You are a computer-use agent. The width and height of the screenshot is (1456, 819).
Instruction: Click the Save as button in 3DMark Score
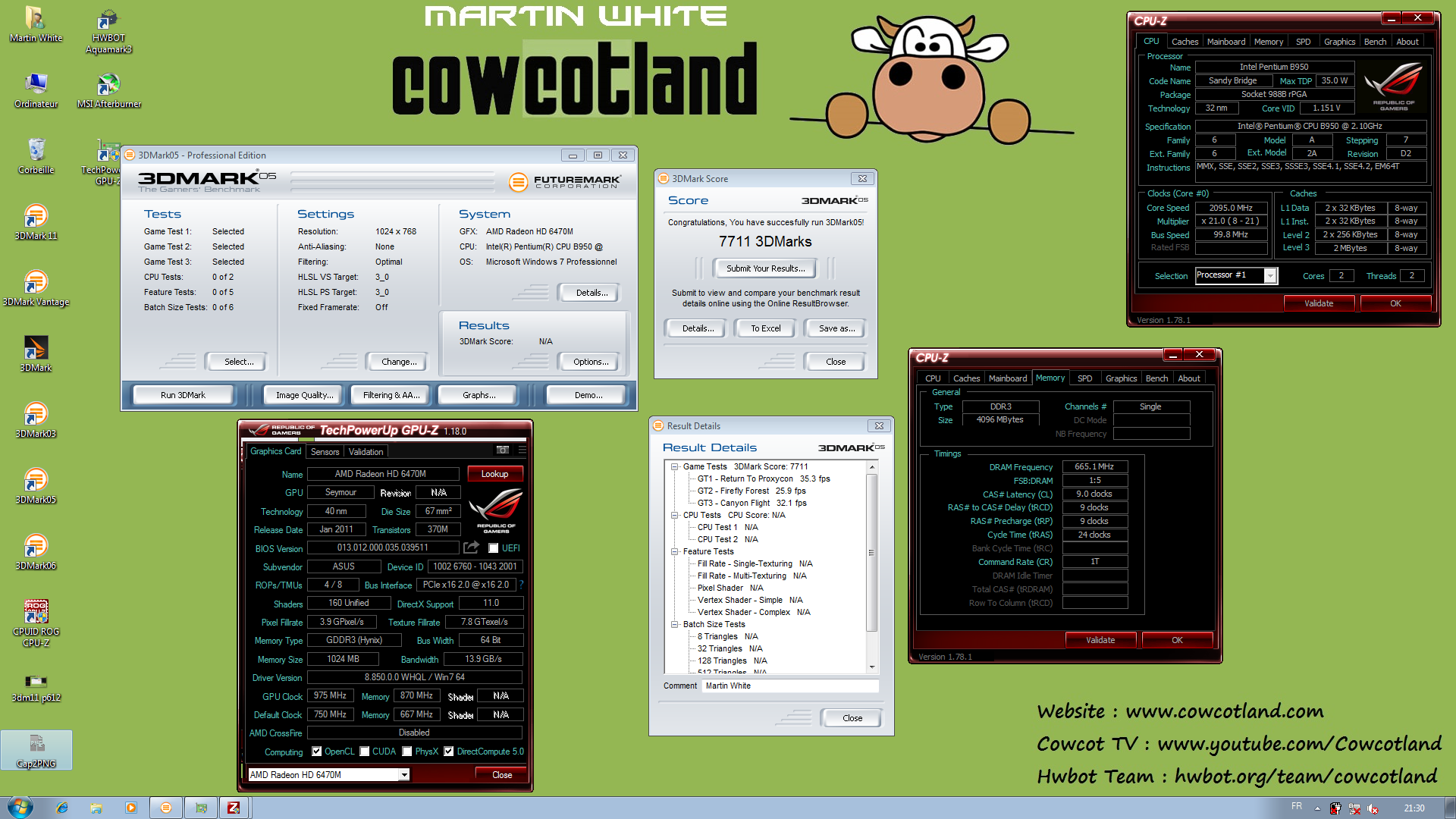click(x=836, y=328)
